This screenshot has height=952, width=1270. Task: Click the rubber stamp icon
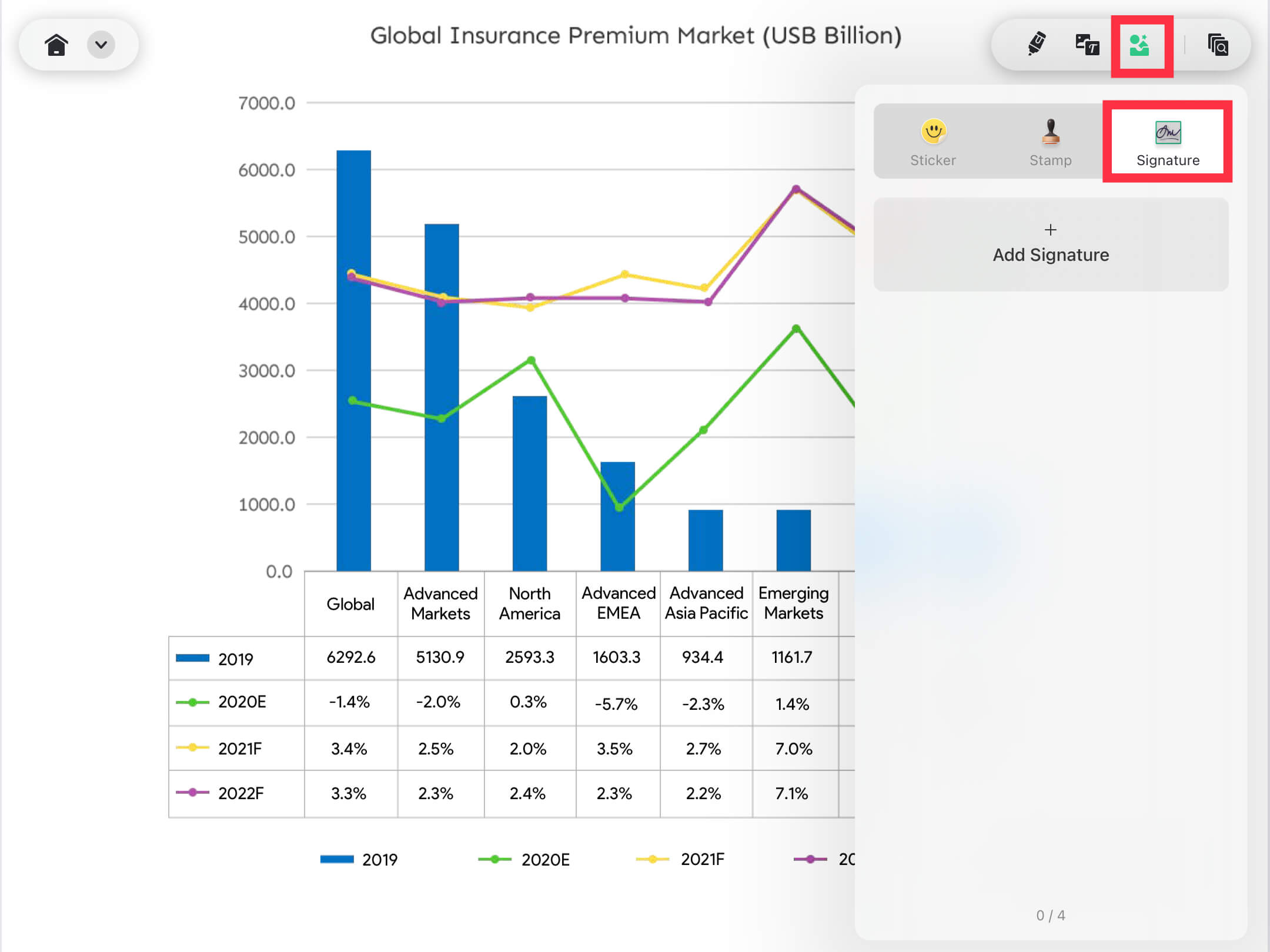click(1051, 131)
